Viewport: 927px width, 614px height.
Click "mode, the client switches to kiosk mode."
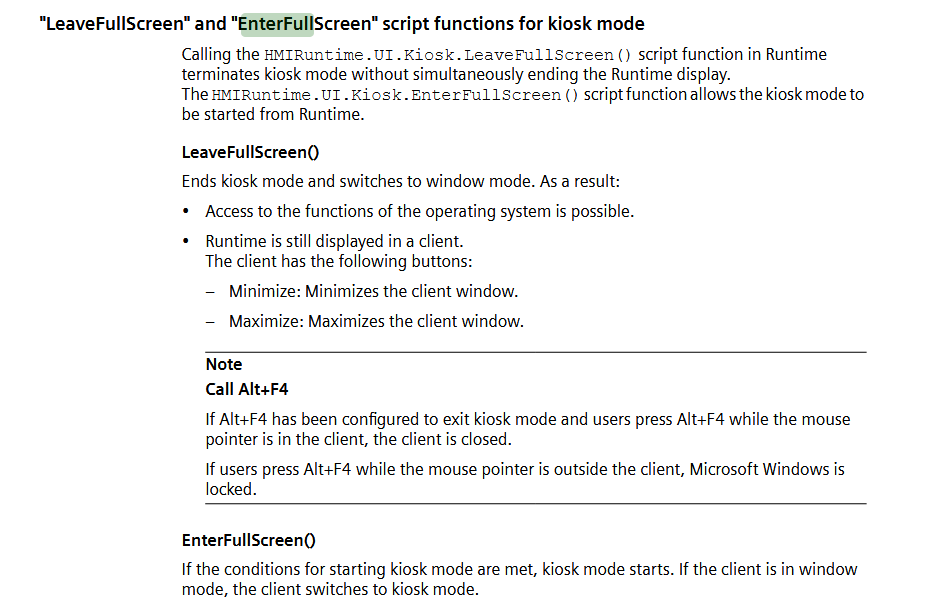point(330,589)
